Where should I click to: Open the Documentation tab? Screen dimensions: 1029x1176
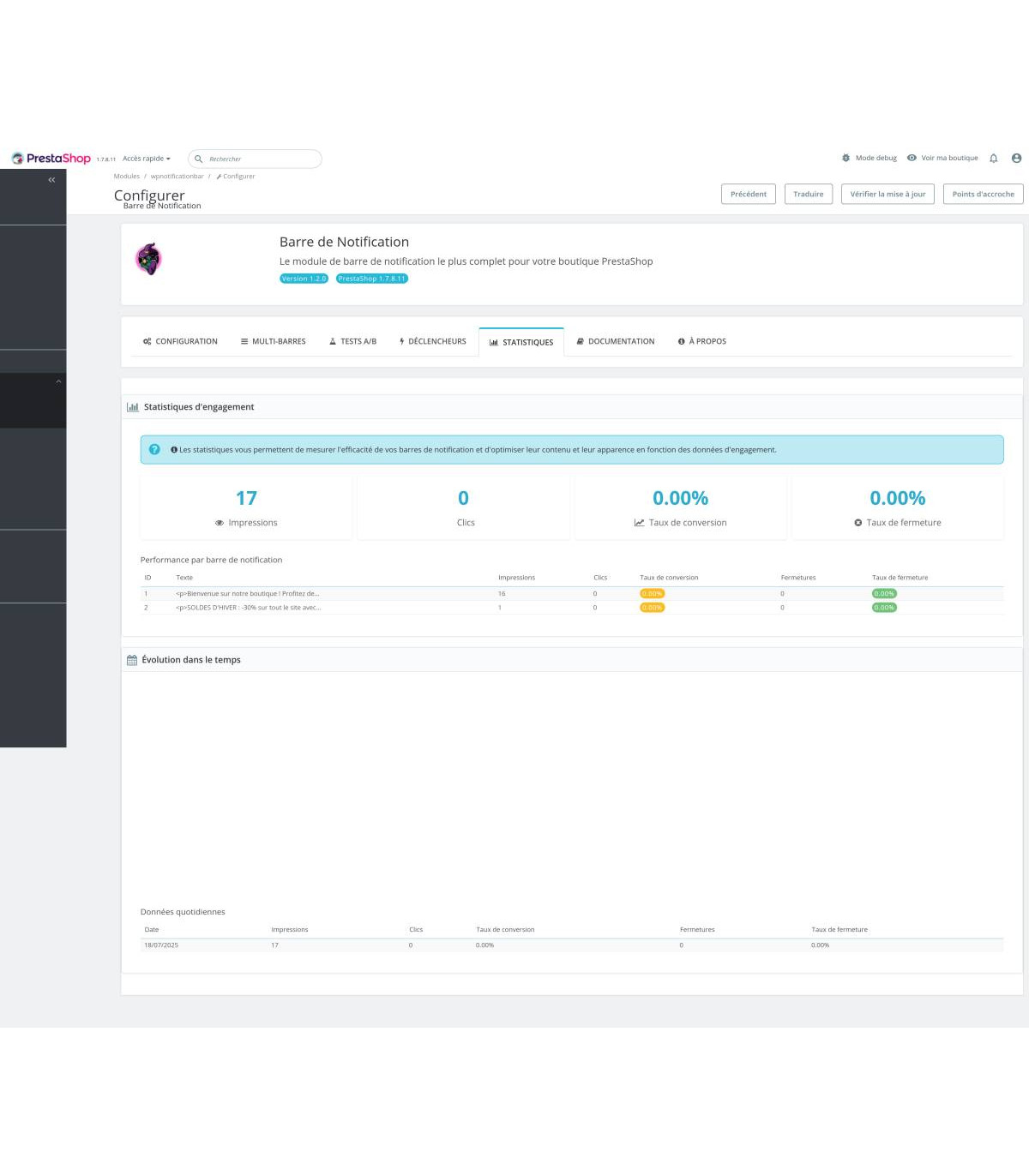point(615,341)
